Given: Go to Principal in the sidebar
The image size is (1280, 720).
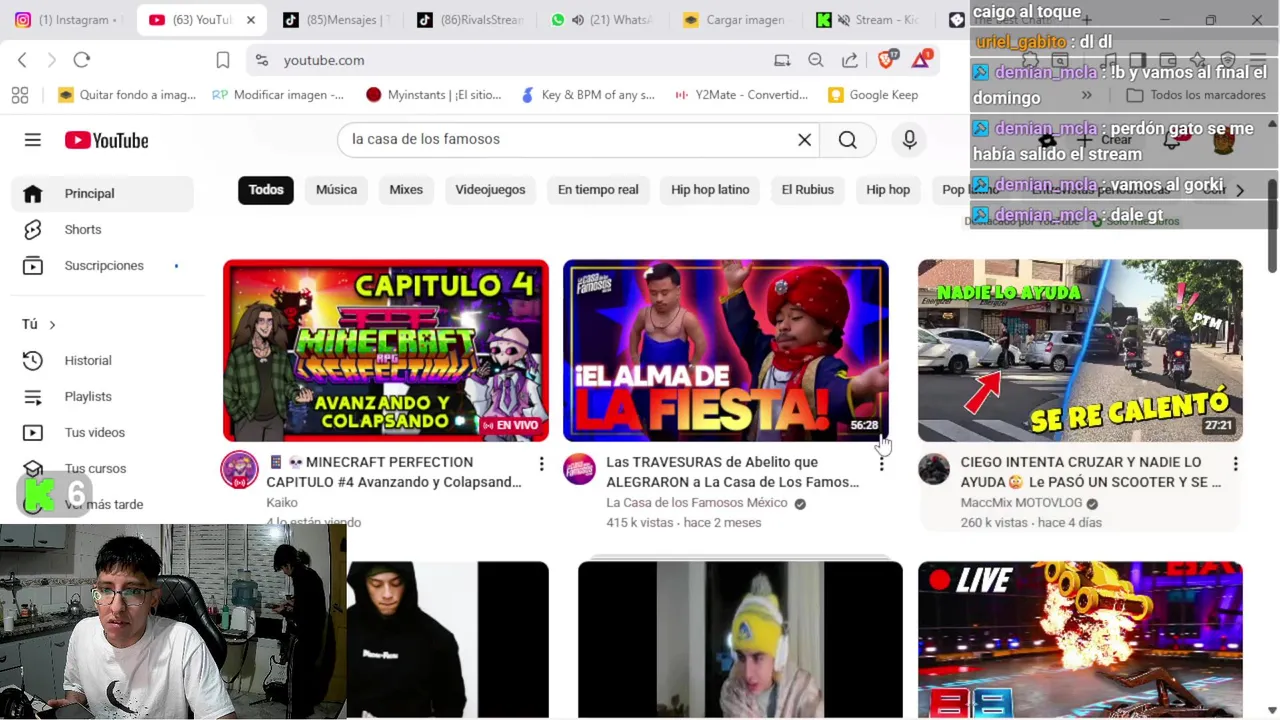Looking at the screenshot, I should (102, 194).
